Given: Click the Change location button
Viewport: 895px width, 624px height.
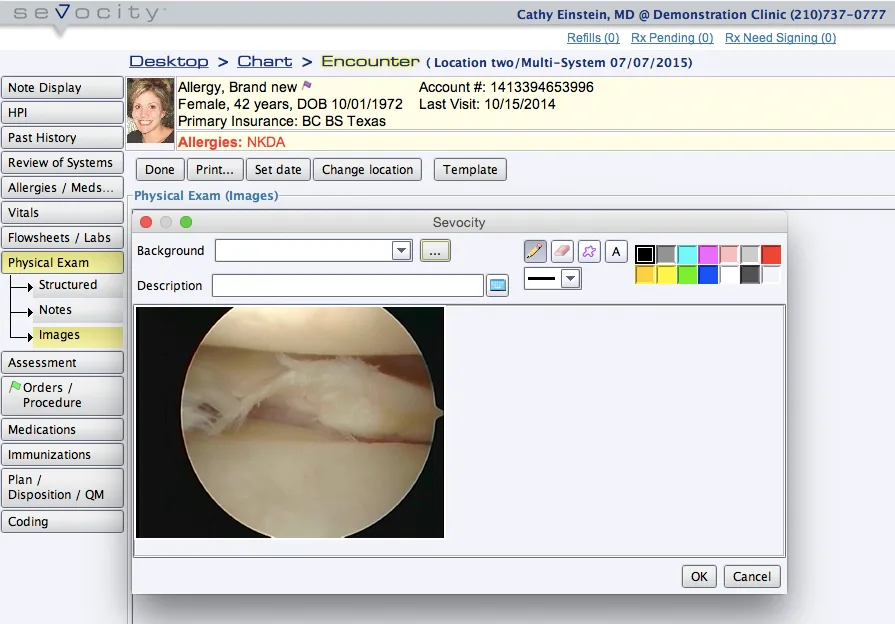Looking at the screenshot, I should pyautogui.click(x=367, y=169).
